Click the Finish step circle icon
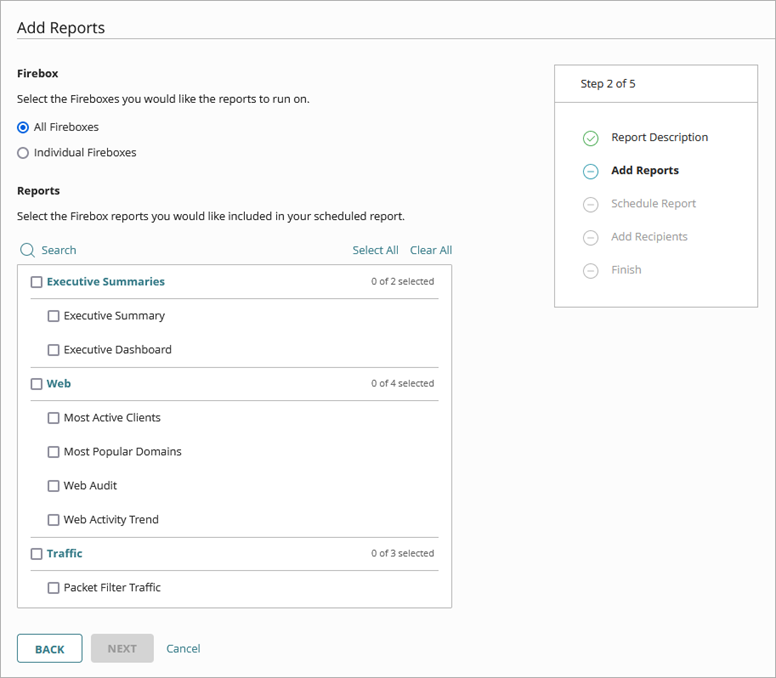 click(x=590, y=270)
